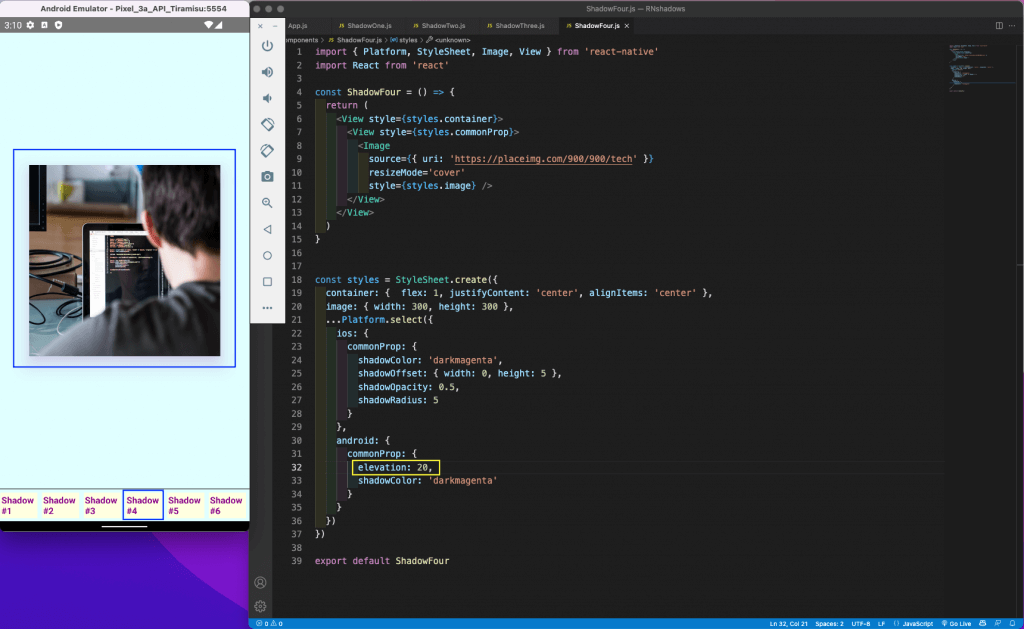This screenshot has height=629, width=1024.
Task: Open the Manage gear in activity bar
Action: tap(260, 606)
